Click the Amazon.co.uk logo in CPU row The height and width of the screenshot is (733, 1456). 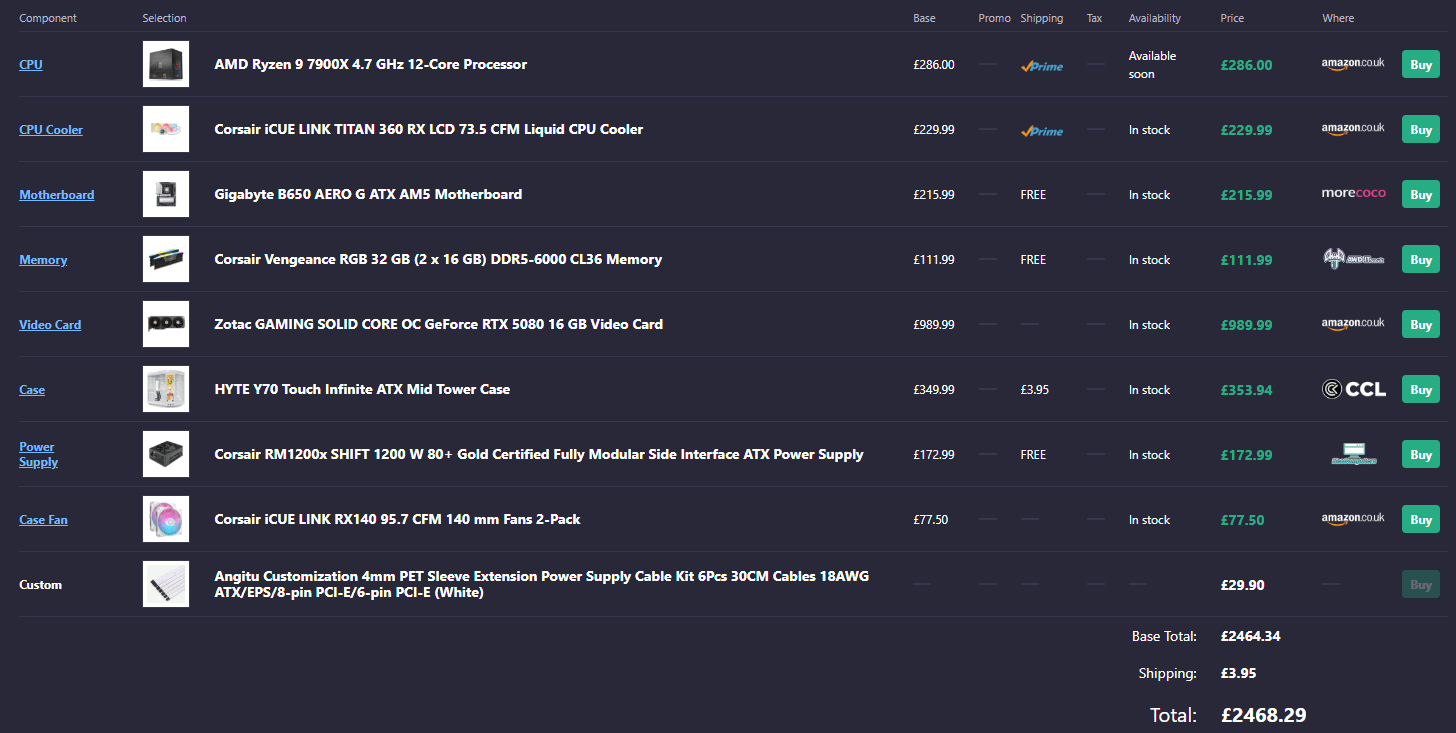click(x=1353, y=63)
